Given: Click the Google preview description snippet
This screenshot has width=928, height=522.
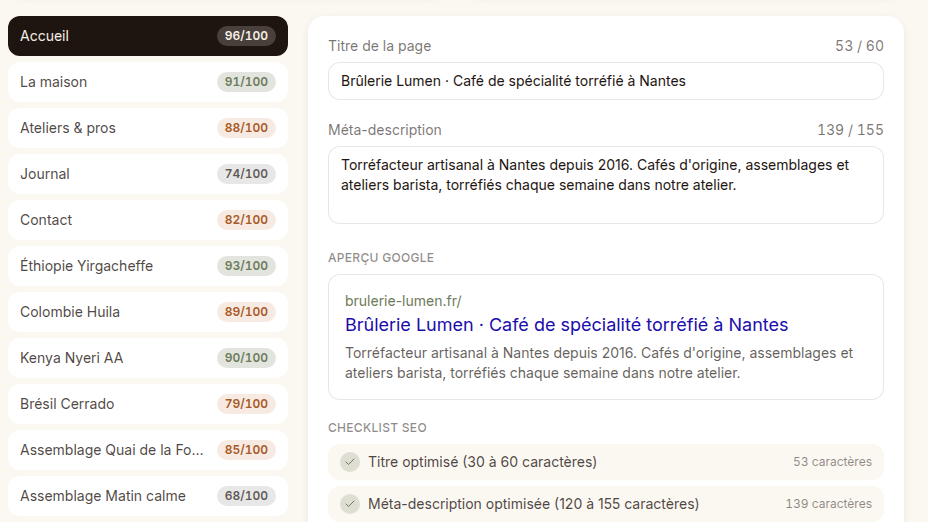Looking at the screenshot, I should 599,363.
